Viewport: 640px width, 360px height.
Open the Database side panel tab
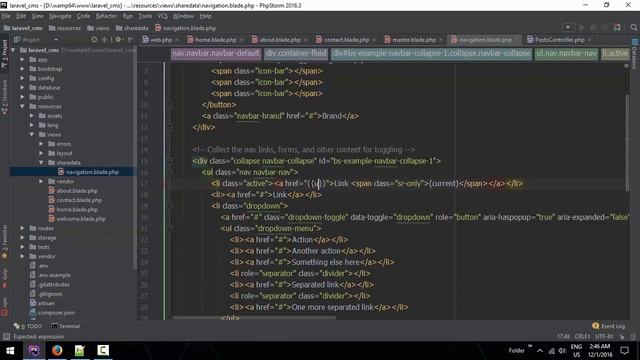coord(635,54)
